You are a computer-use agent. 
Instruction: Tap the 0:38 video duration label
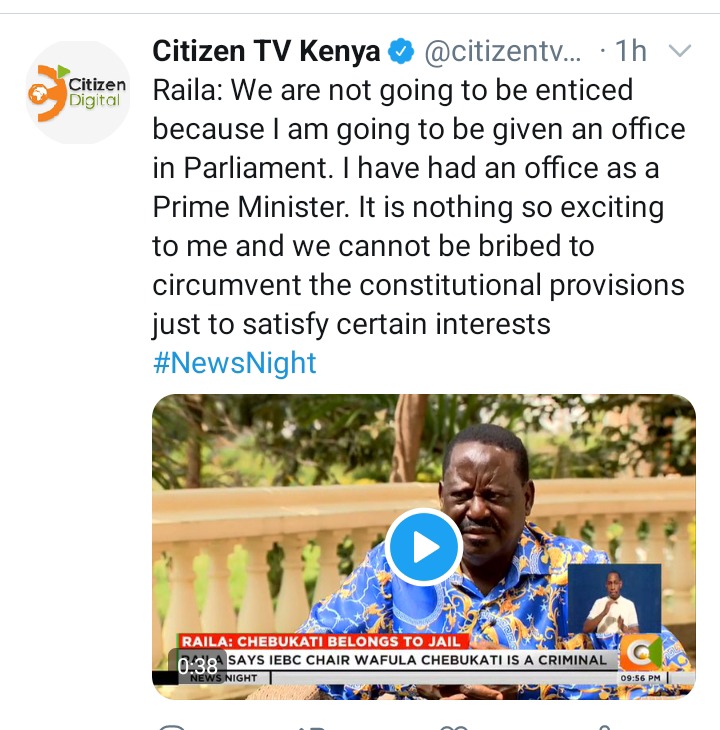(x=197, y=667)
